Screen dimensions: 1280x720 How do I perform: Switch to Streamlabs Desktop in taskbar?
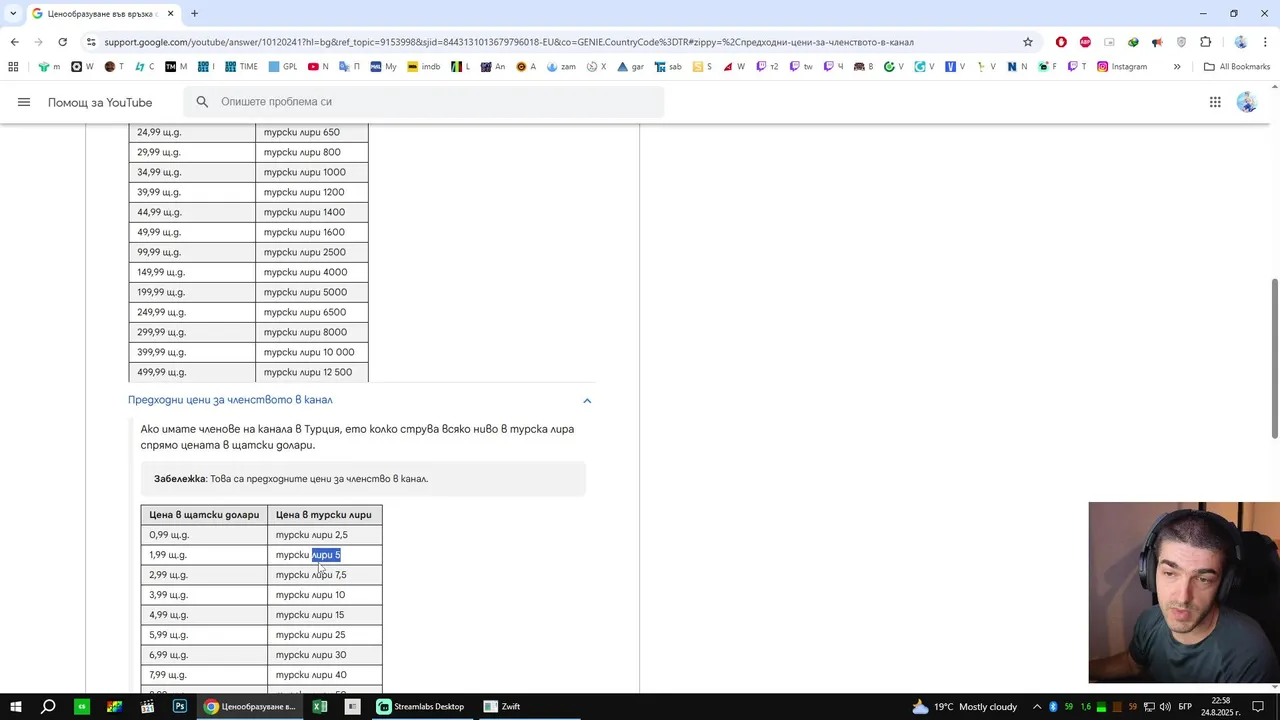(x=421, y=706)
